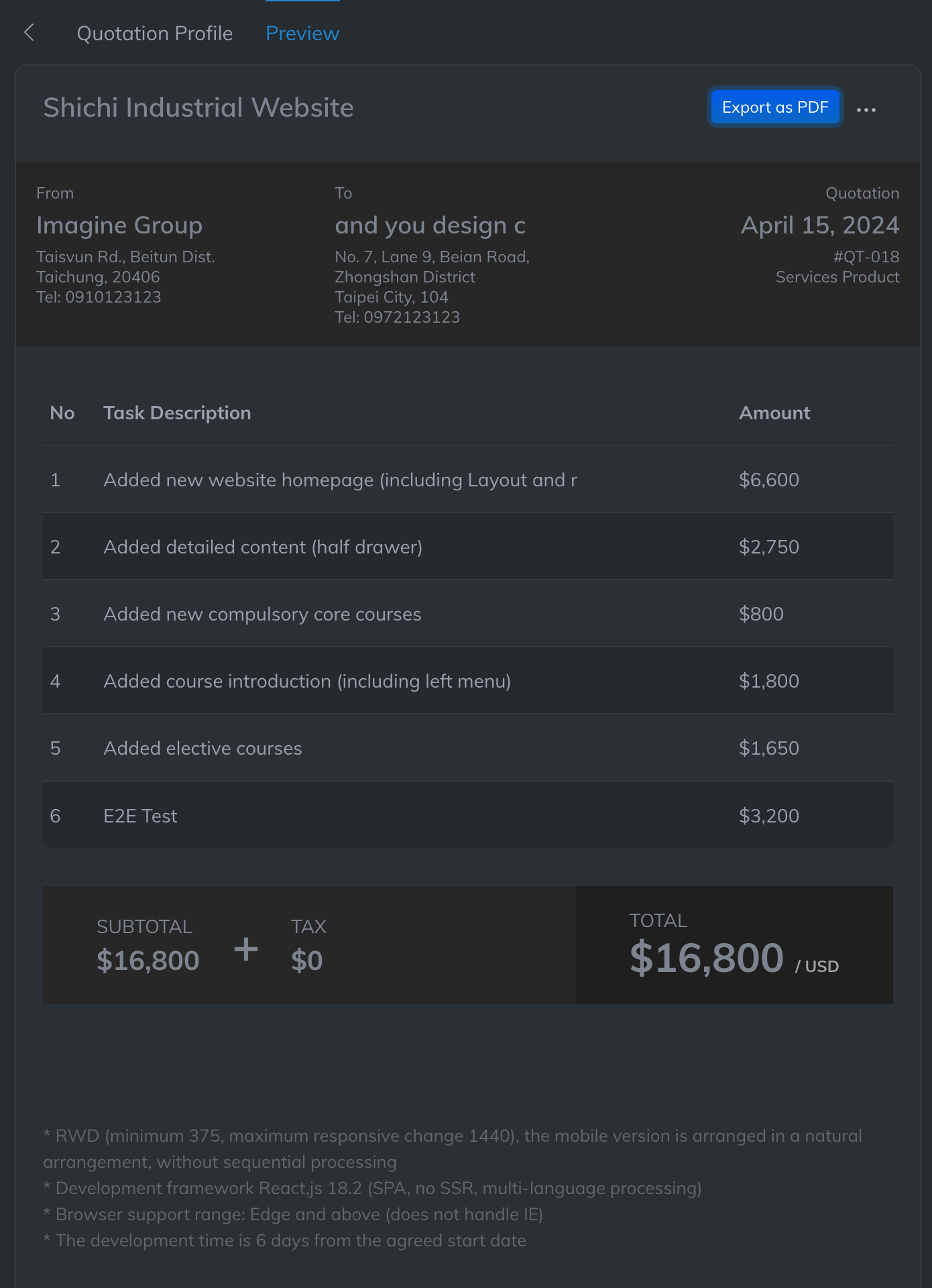
Task: Click the $16,800 total amount
Action: [x=706, y=958]
